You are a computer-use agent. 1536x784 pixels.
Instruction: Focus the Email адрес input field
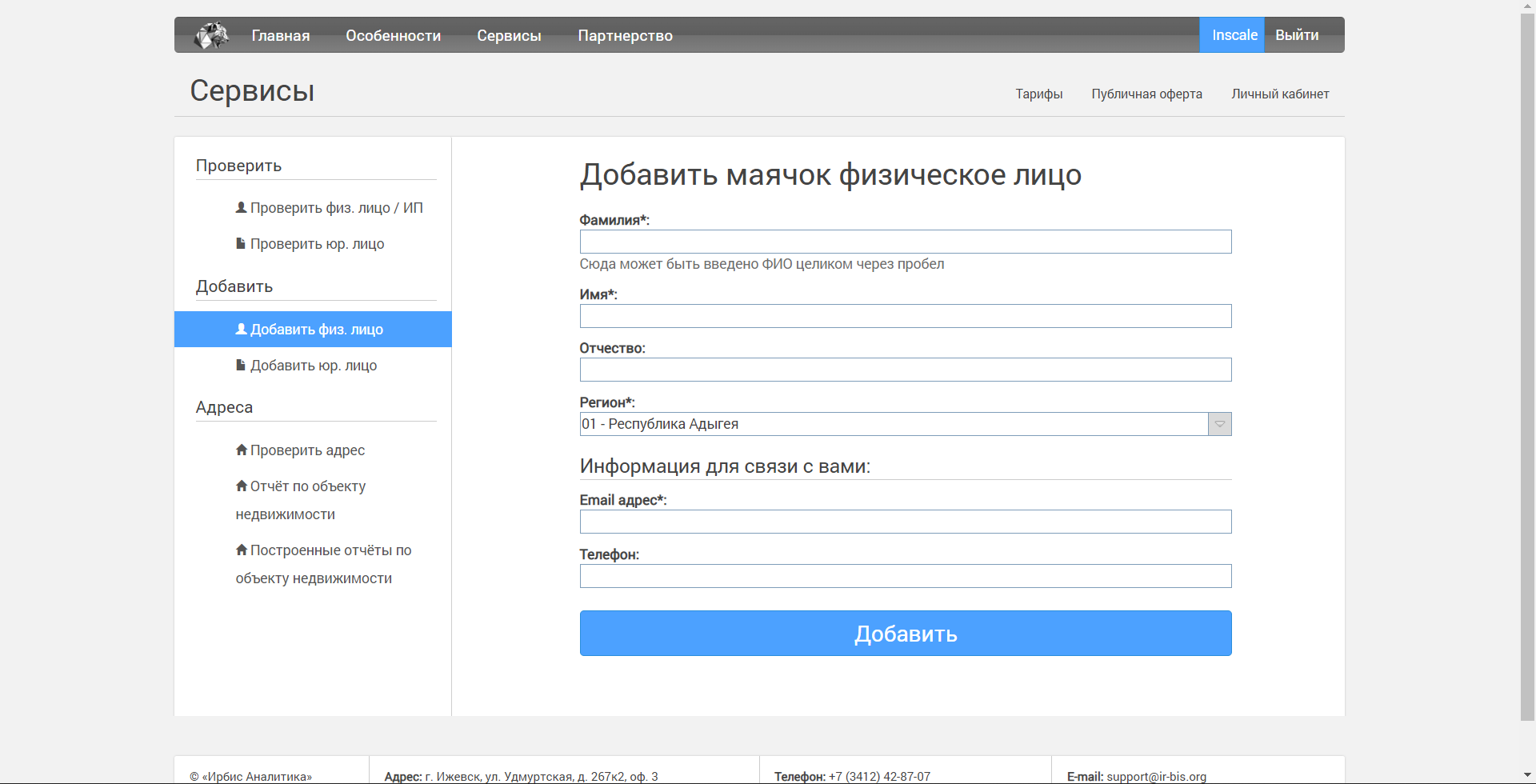click(x=906, y=522)
